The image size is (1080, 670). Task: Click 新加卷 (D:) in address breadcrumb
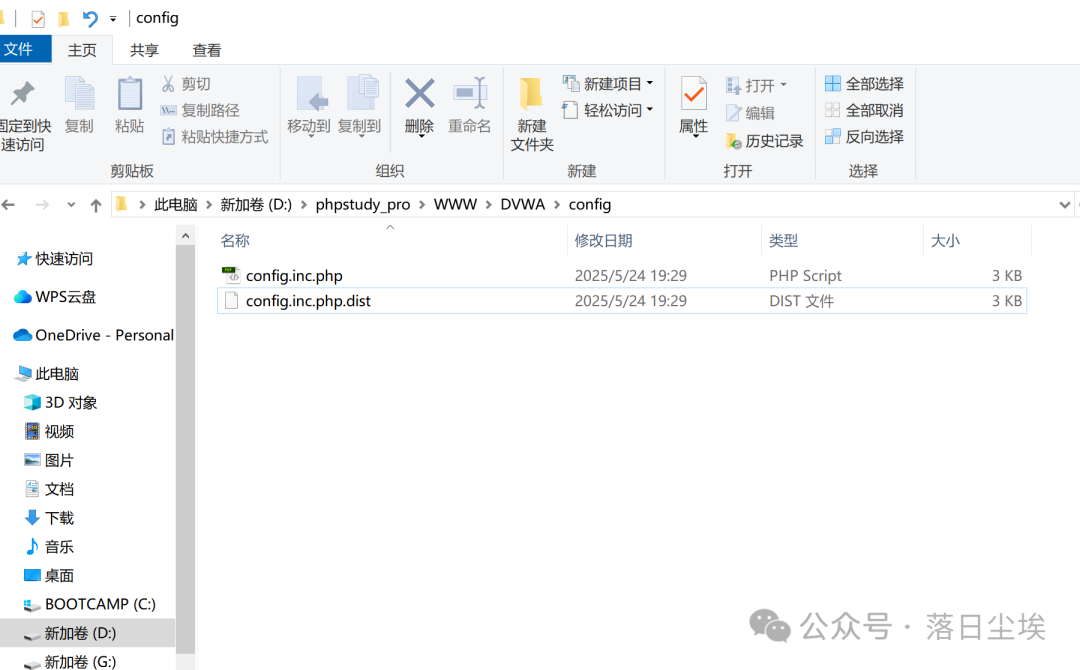(256, 205)
